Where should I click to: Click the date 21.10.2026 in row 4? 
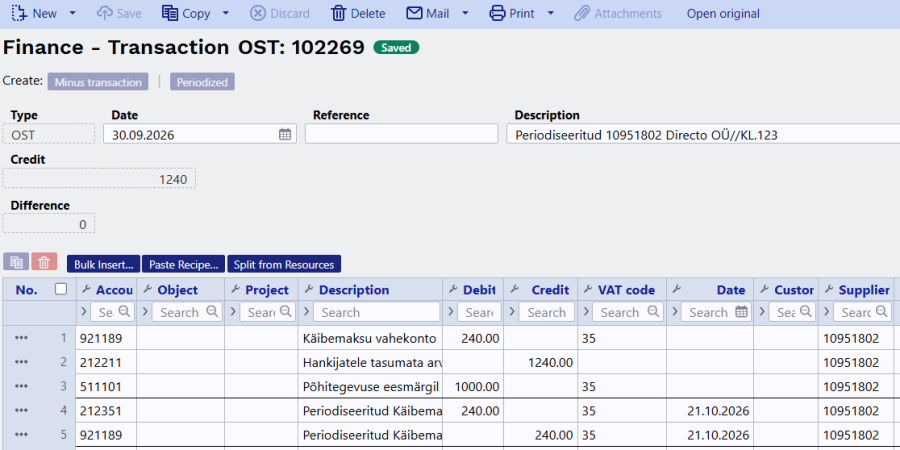(x=717, y=410)
